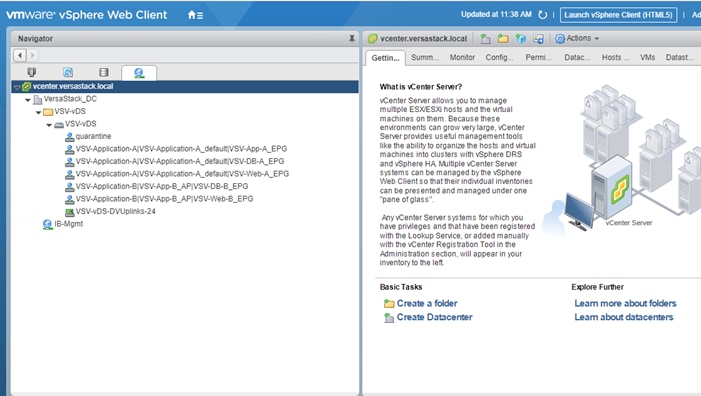Click Create Folder toolbar icon
701x396 pixels.
click(x=503, y=39)
